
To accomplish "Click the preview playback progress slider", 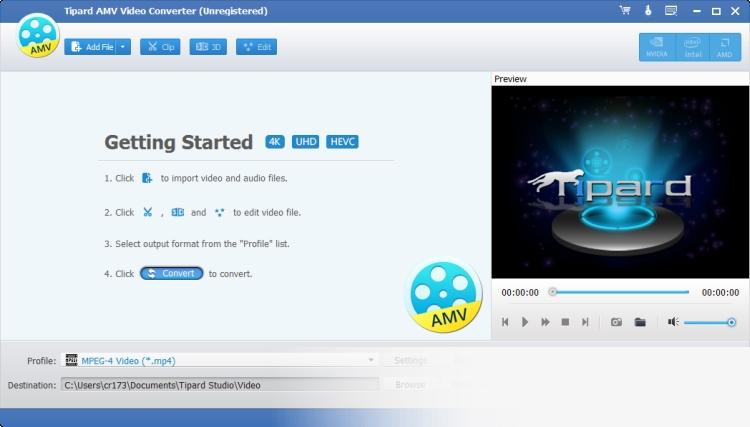I will (620, 292).
